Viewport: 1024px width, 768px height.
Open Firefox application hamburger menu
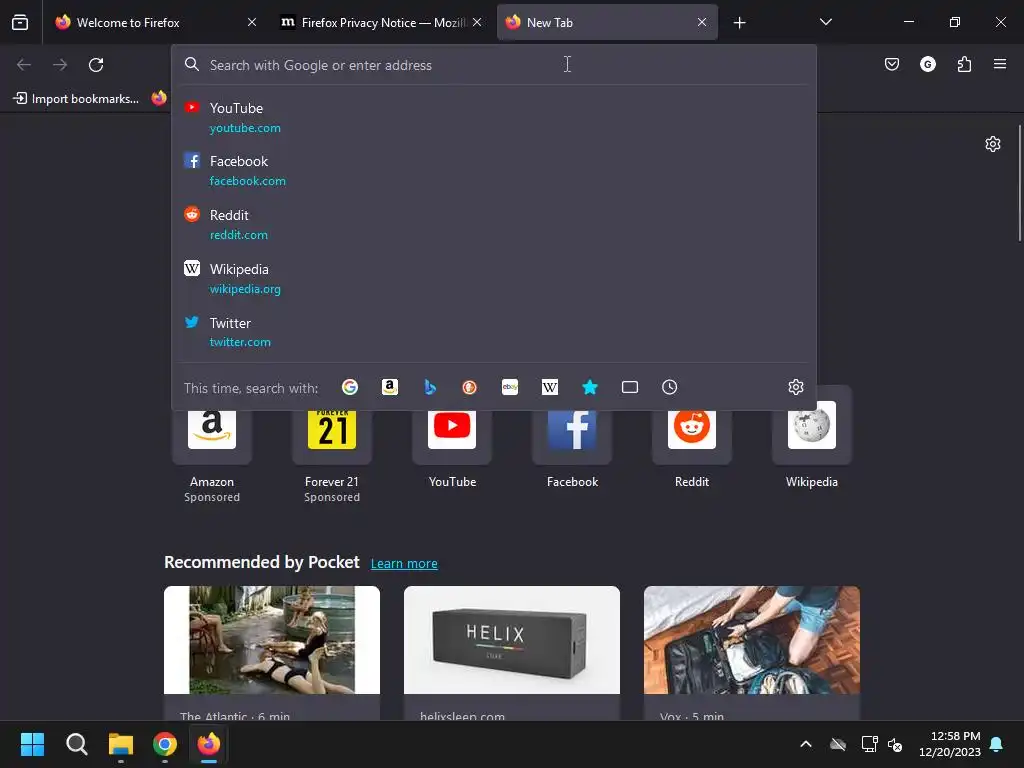click(1000, 64)
